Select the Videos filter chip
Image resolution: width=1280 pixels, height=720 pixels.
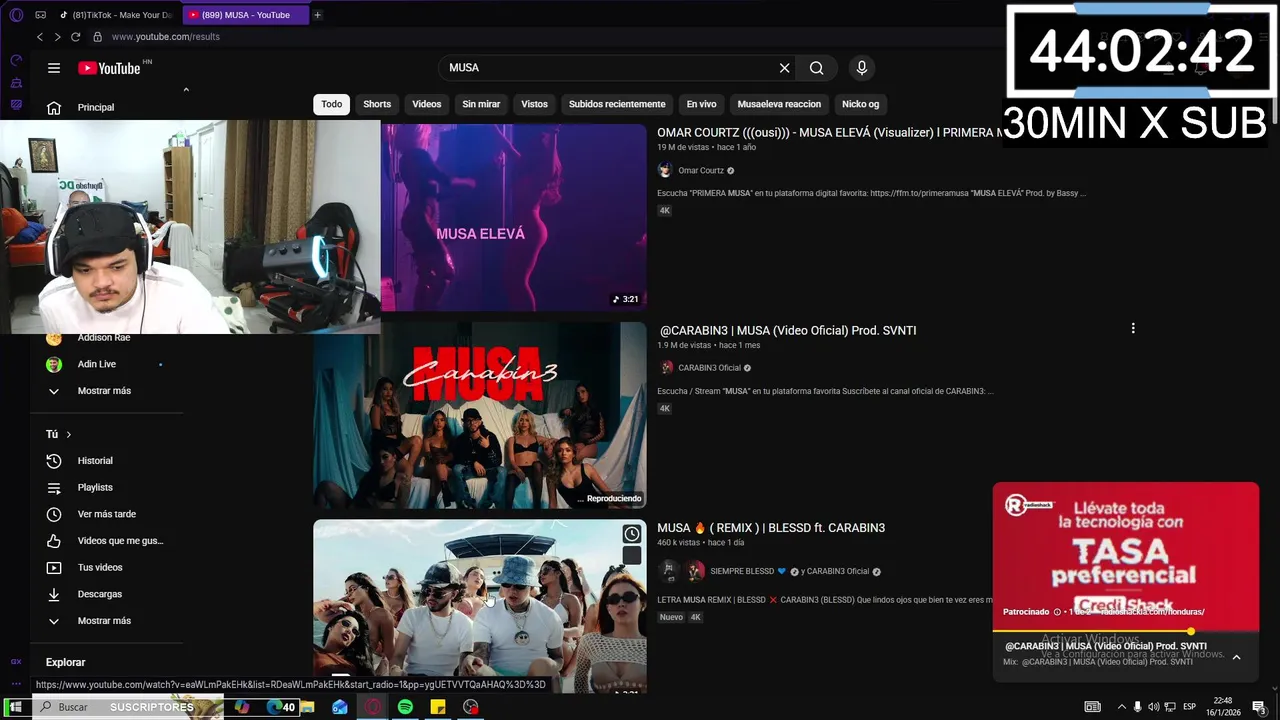pyautogui.click(x=427, y=104)
